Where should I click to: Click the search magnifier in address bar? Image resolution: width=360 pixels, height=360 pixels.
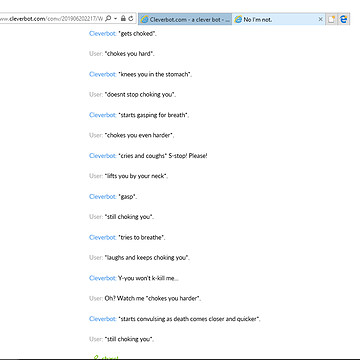tap(108, 19)
